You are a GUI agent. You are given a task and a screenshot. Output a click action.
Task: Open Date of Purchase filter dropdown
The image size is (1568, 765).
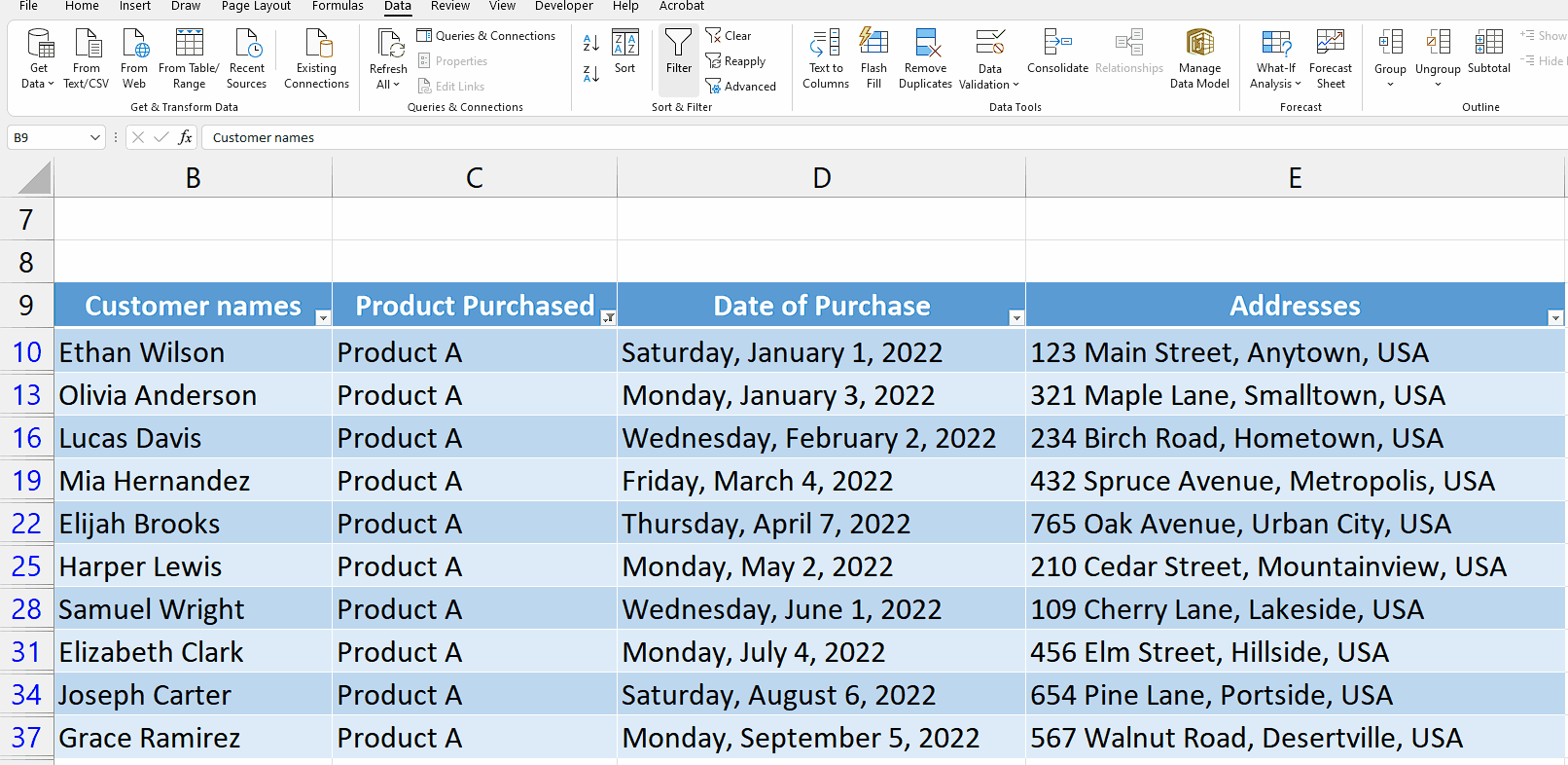pos(1016,317)
